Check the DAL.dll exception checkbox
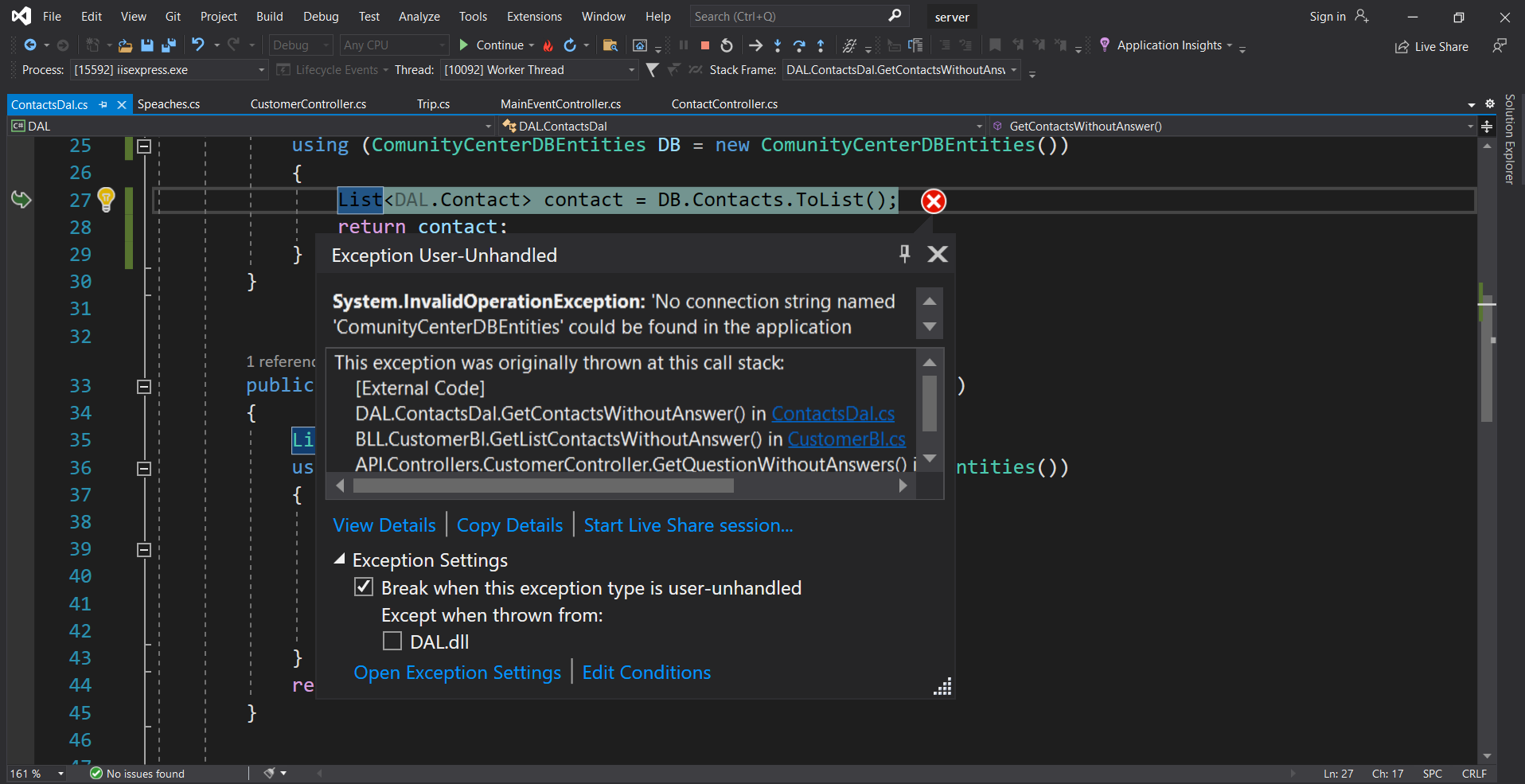Image resolution: width=1525 pixels, height=784 pixels. (x=392, y=642)
